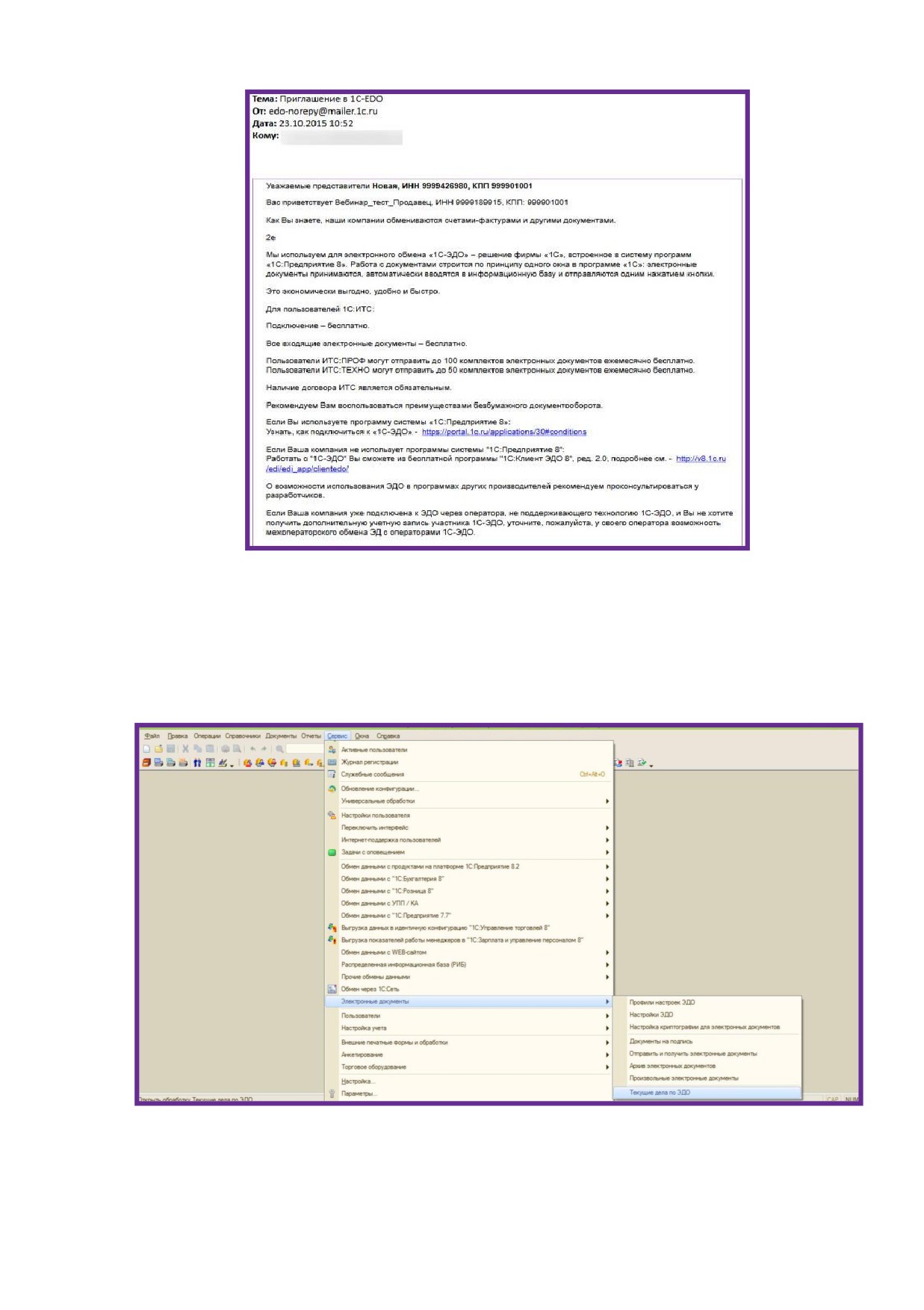This screenshot has height=1310, width=924.
Task: Expand Прочие обмены данными submenu
Action: (x=469, y=976)
